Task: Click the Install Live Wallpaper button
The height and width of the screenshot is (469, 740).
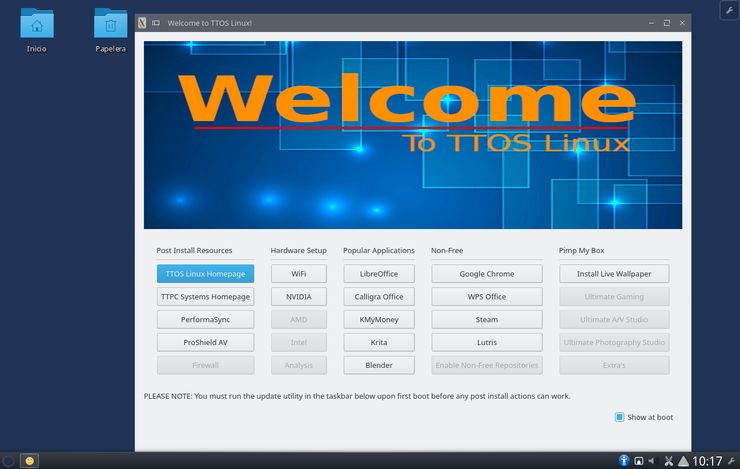Action: pyautogui.click(x=614, y=274)
